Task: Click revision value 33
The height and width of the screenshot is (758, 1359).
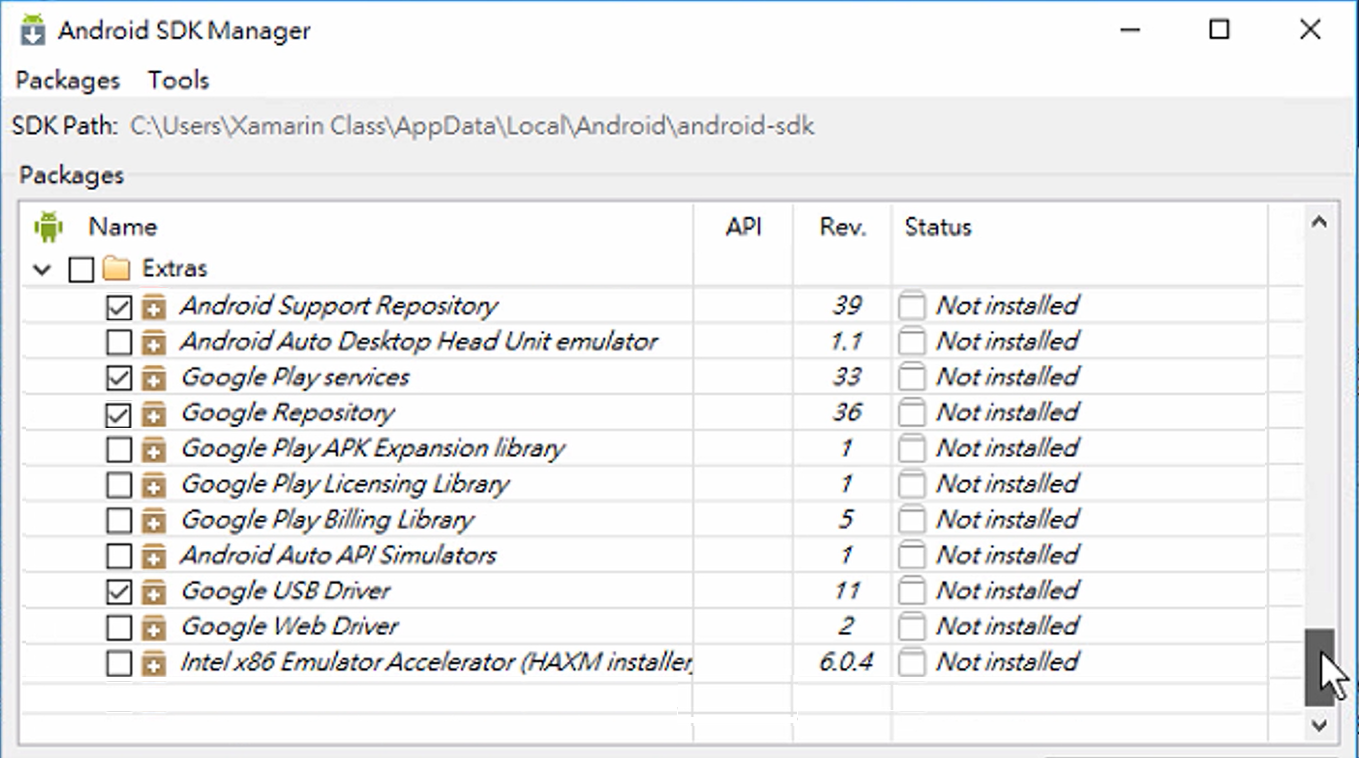Action: pyautogui.click(x=846, y=377)
